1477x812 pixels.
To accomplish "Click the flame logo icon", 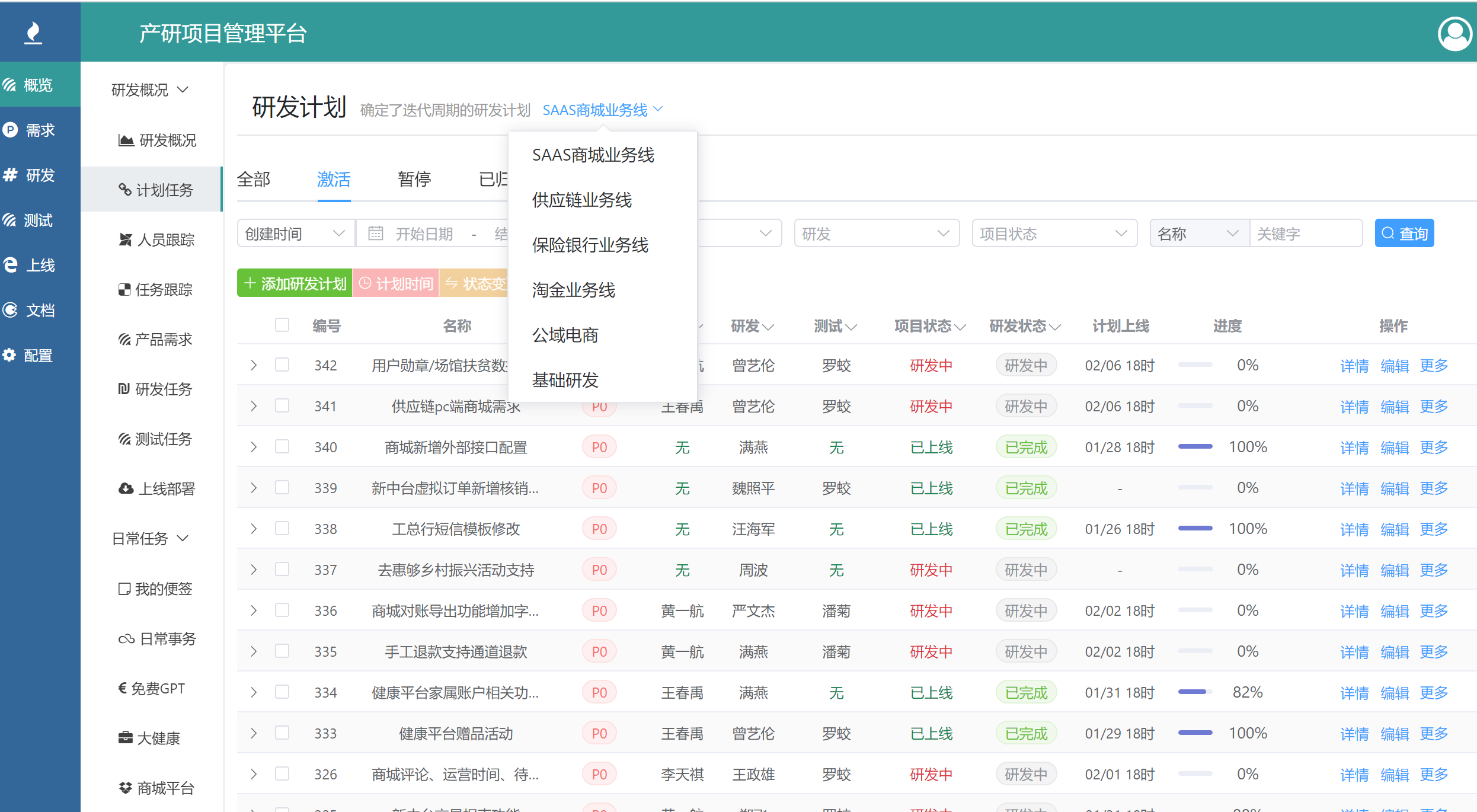I will click(x=34, y=33).
